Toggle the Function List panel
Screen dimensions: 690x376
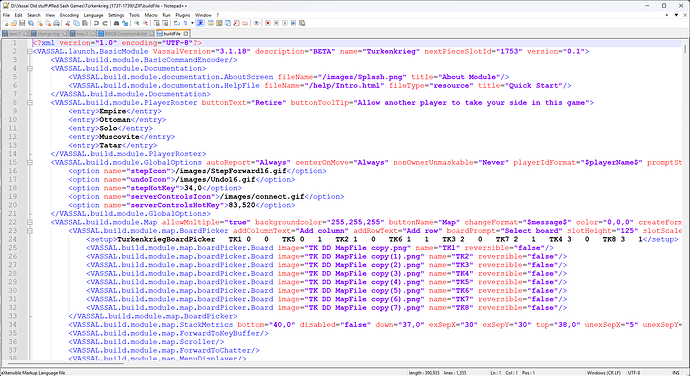coord(237,23)
